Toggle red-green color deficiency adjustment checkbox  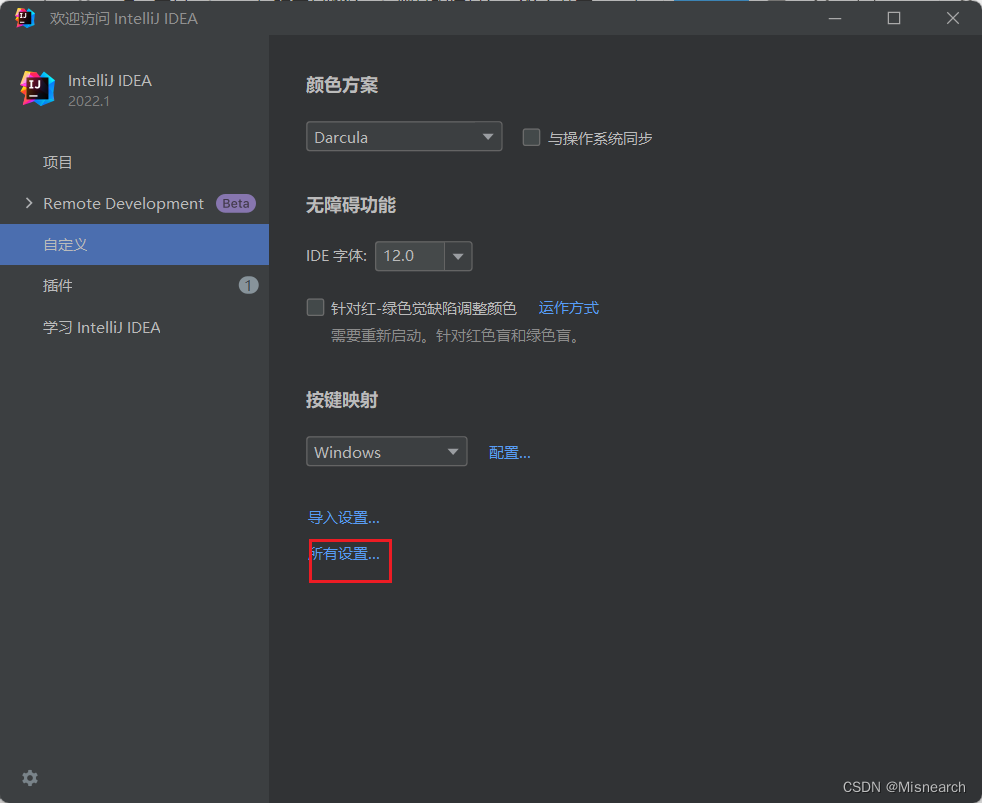pos(315,308)
